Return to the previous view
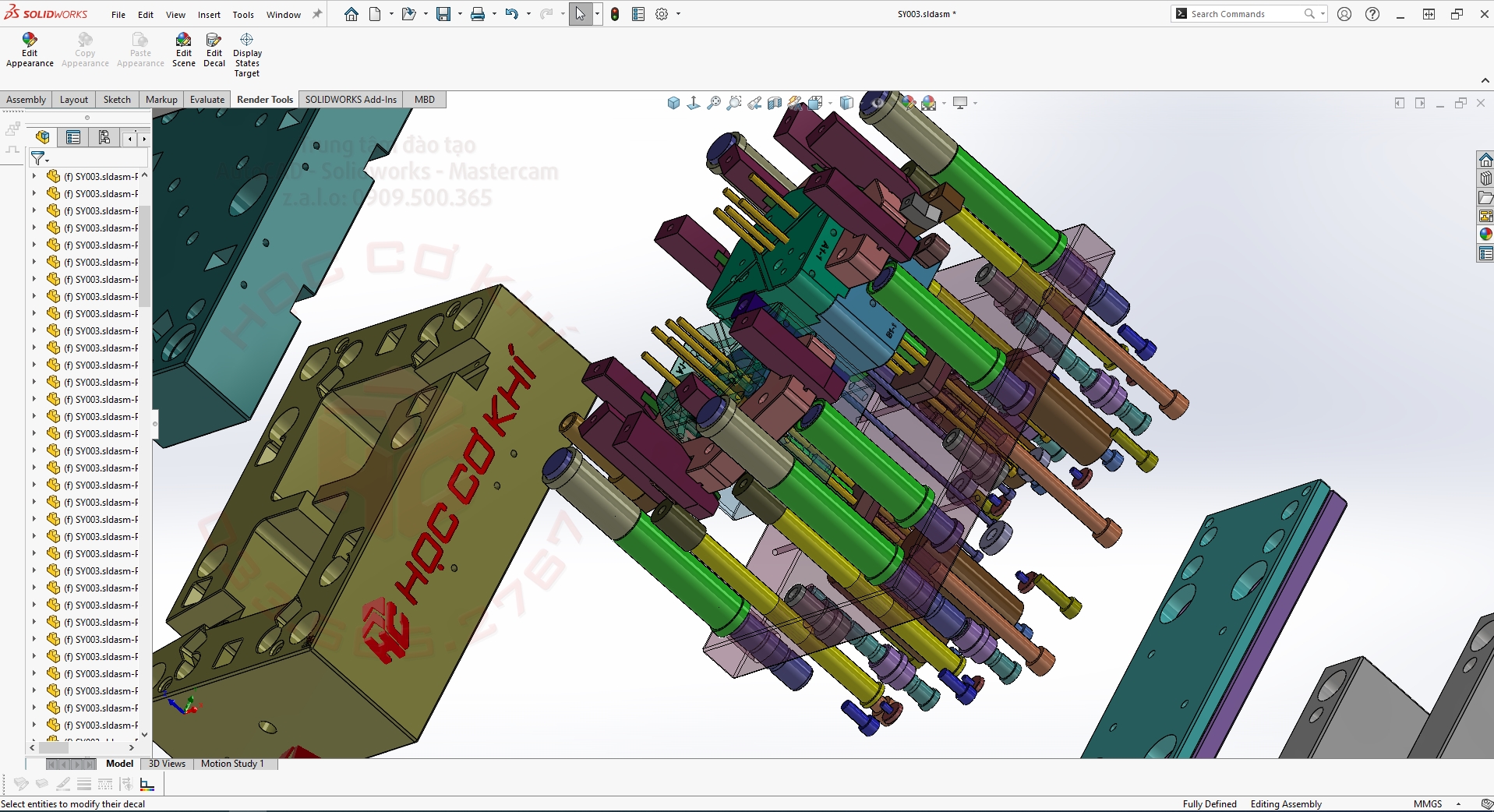This screenshot has height=812, width=1494. tap(754, 103)
